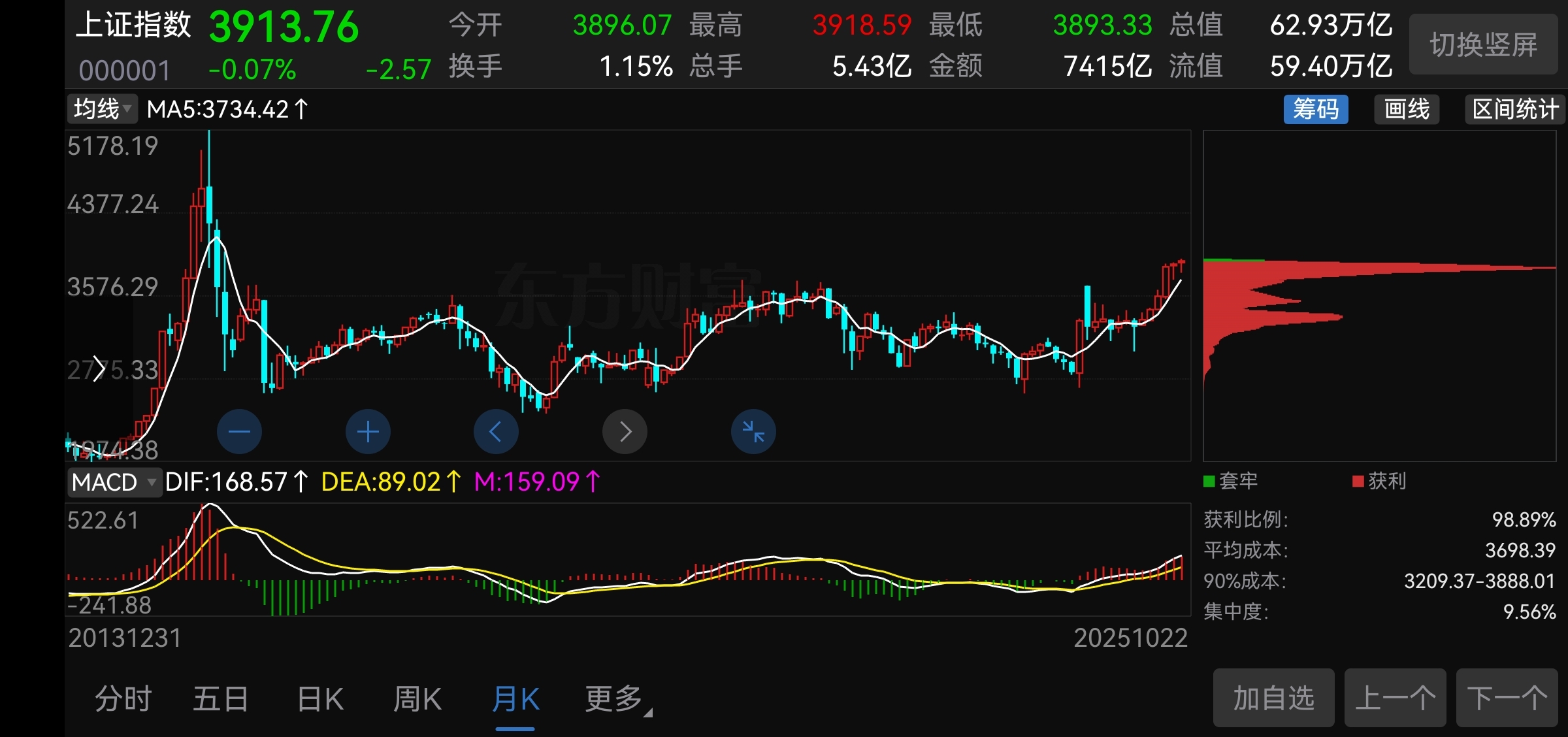
Task: Click the collapse-arrows chart icon
Action: point(753,432)
